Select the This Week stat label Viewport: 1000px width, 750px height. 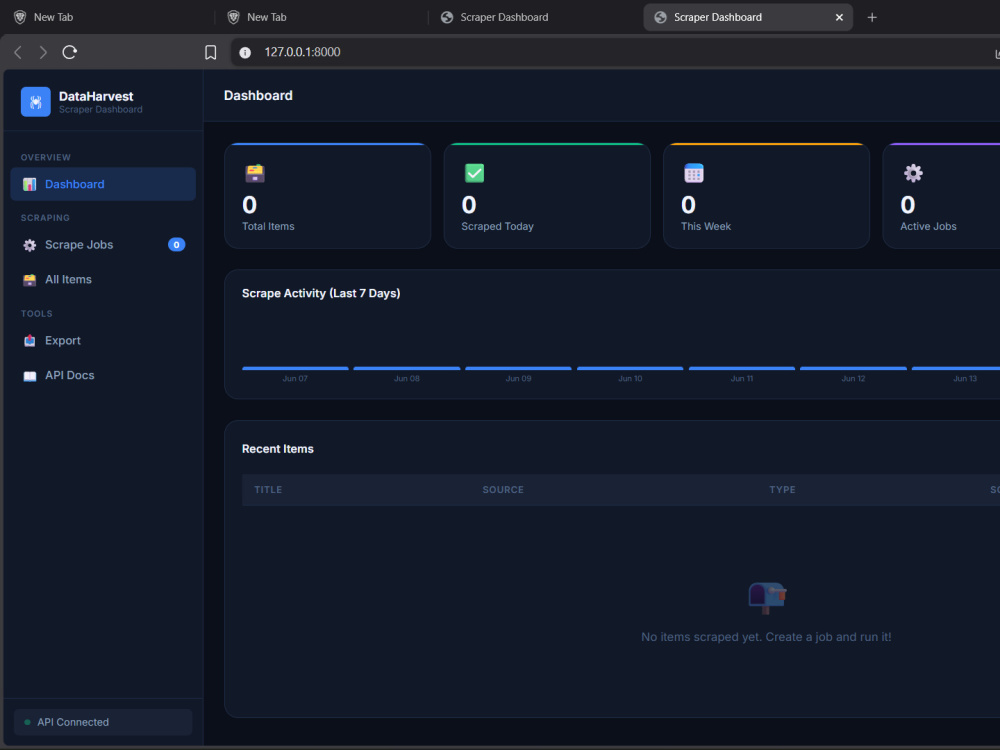(705, 226)
